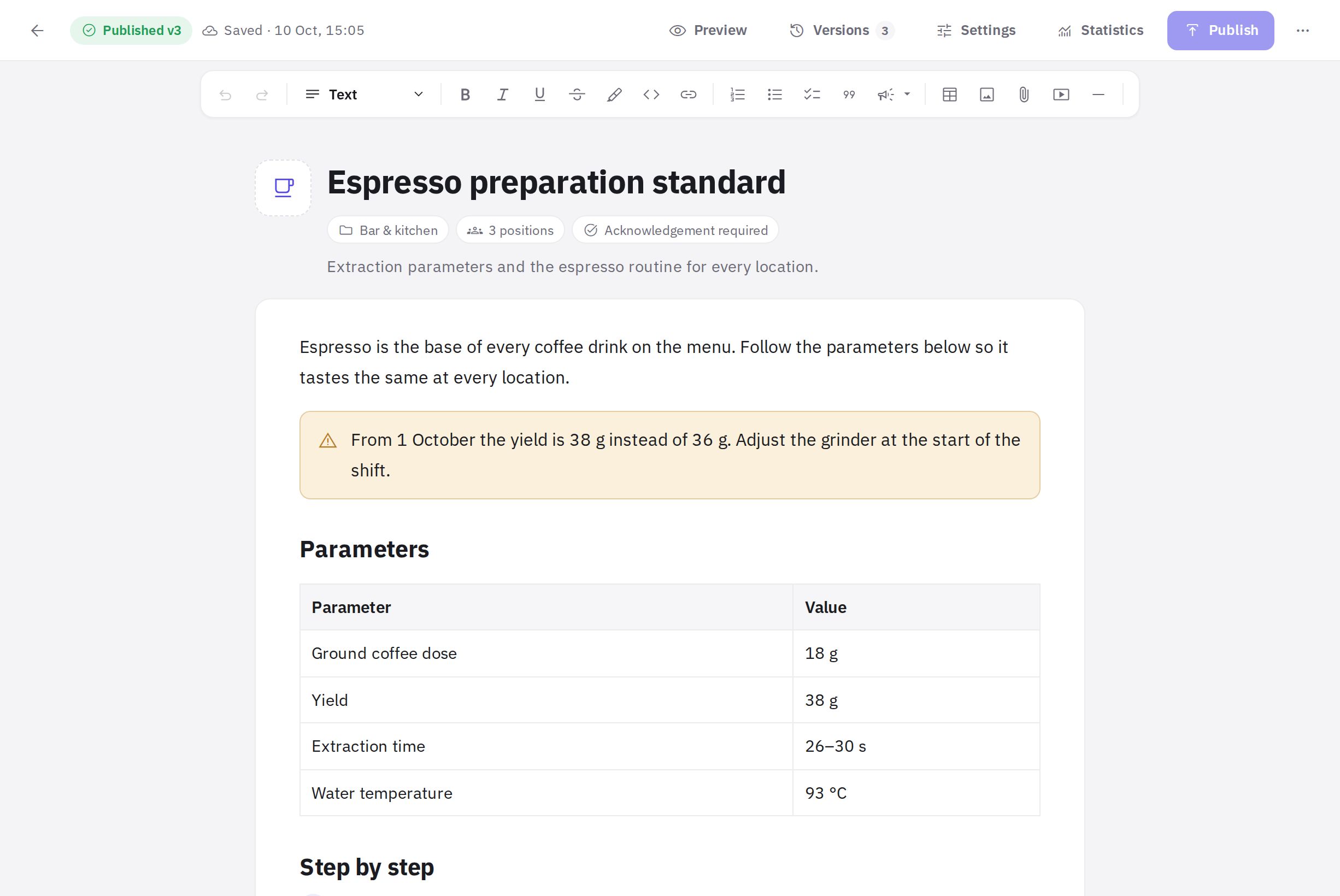Insert a callout with megaphone icon
The height and width of the screenshot is (896, 1340).
885,95
